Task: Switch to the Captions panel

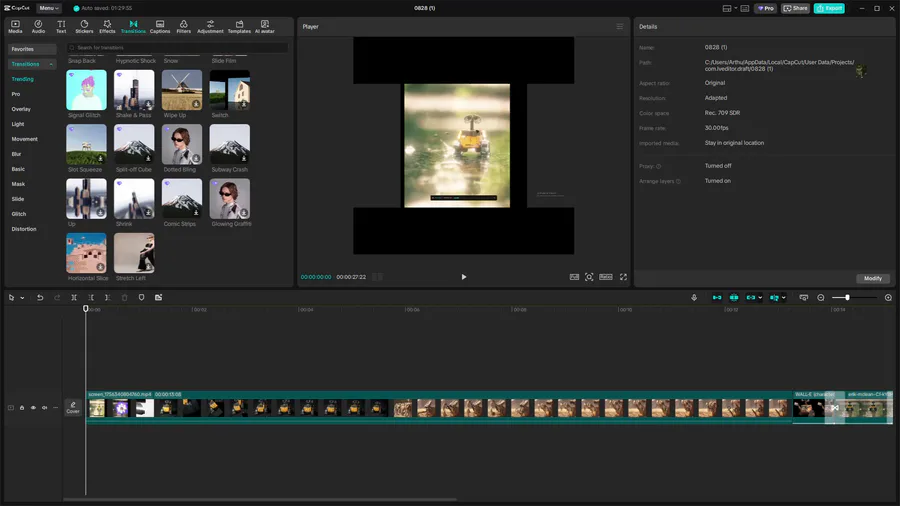Action: coord(160,26)
